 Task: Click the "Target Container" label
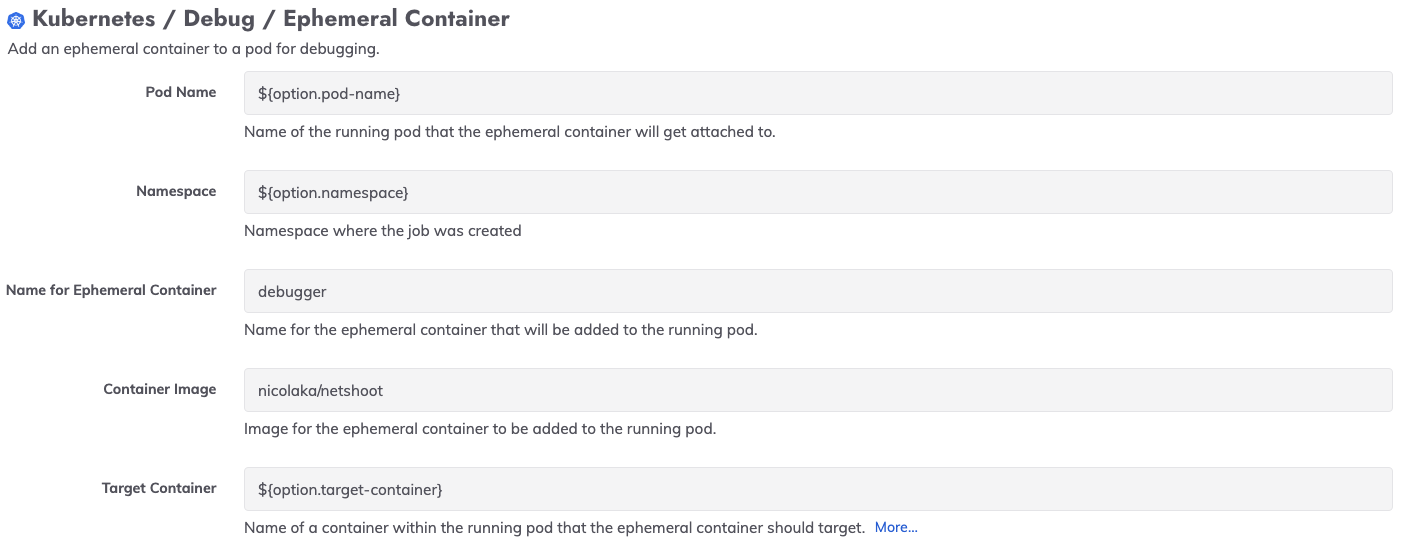point(159,488)
